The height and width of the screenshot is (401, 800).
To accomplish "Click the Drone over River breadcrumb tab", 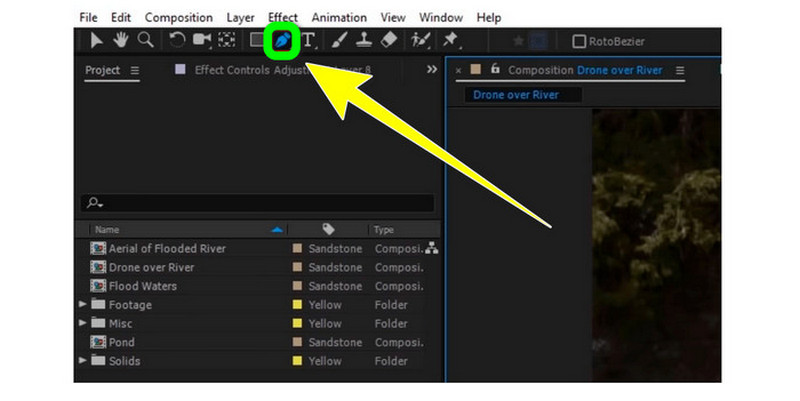I will [516, 95].
